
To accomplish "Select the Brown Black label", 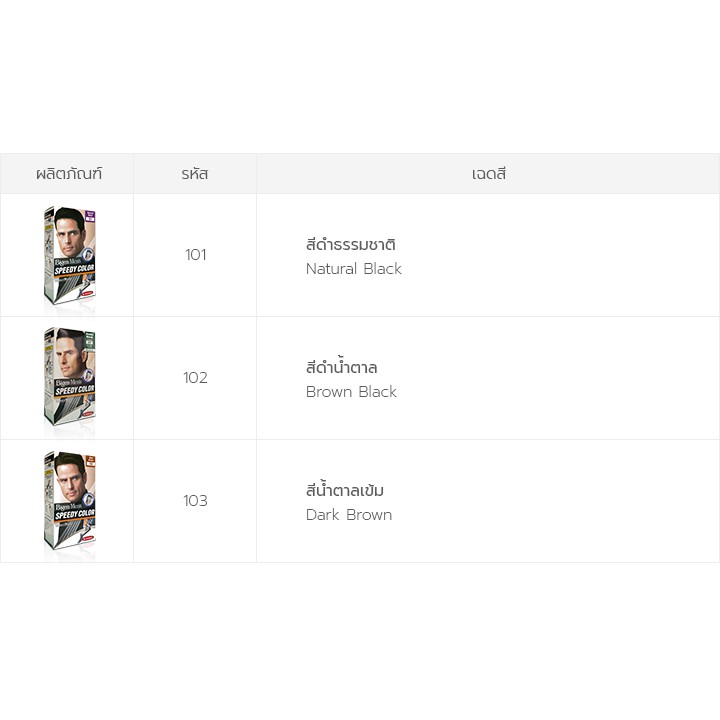I will [x=351, y=392].
